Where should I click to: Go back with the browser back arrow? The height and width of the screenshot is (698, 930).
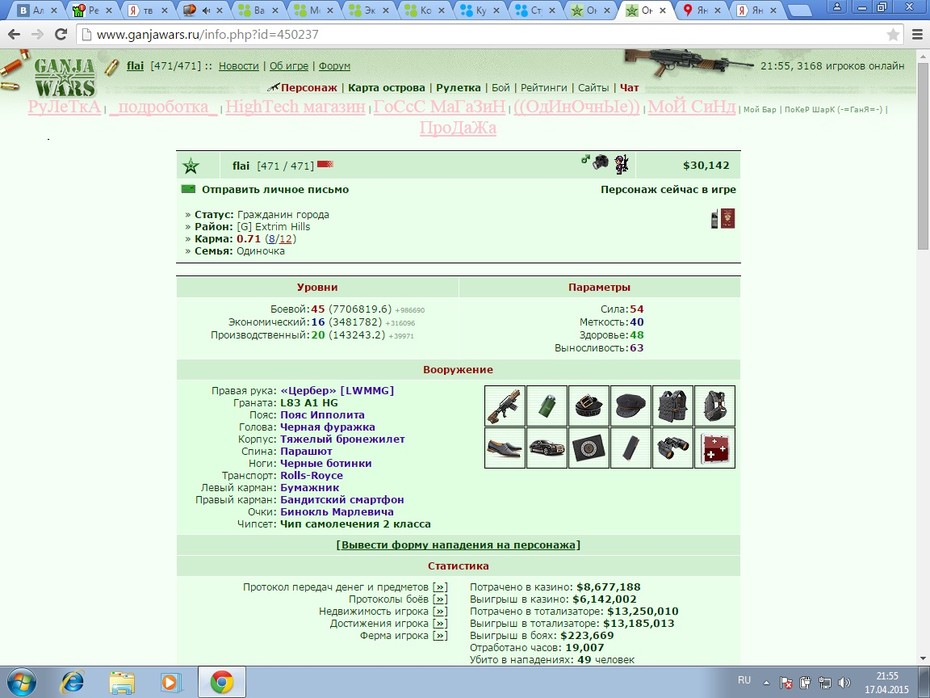pyautogui.click(x=14, y=34)
